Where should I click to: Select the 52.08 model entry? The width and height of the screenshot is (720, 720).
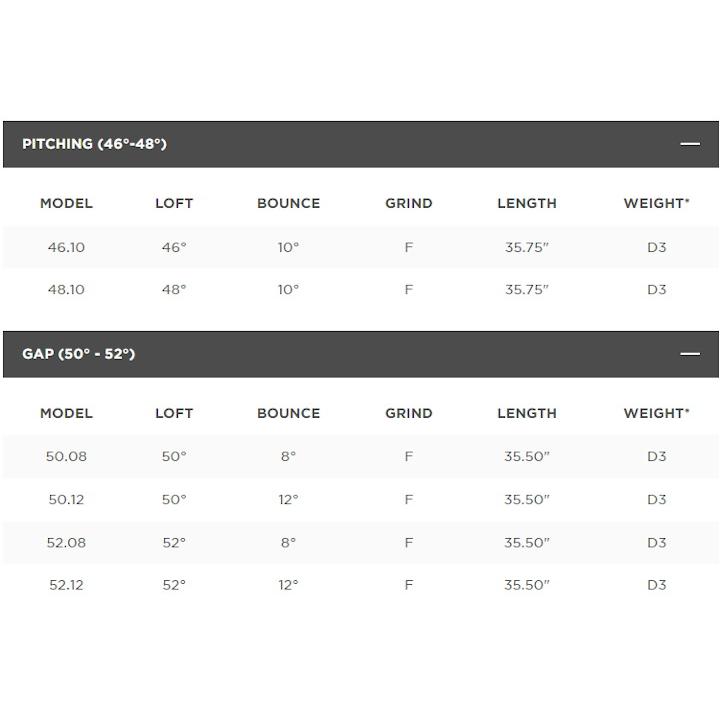pyautogui.click(x=66, y=542)
